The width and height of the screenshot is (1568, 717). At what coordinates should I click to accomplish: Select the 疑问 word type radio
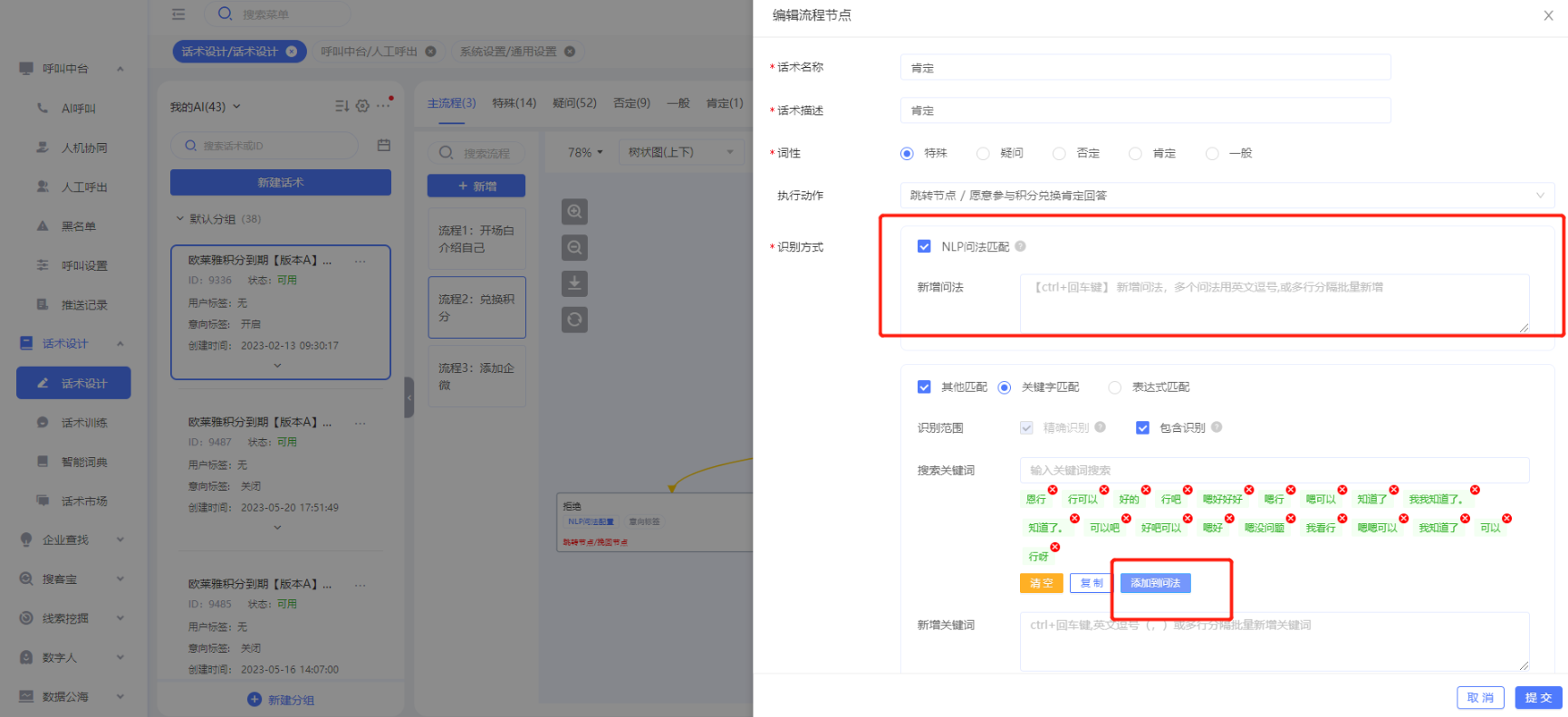click(x=983, y=154)
